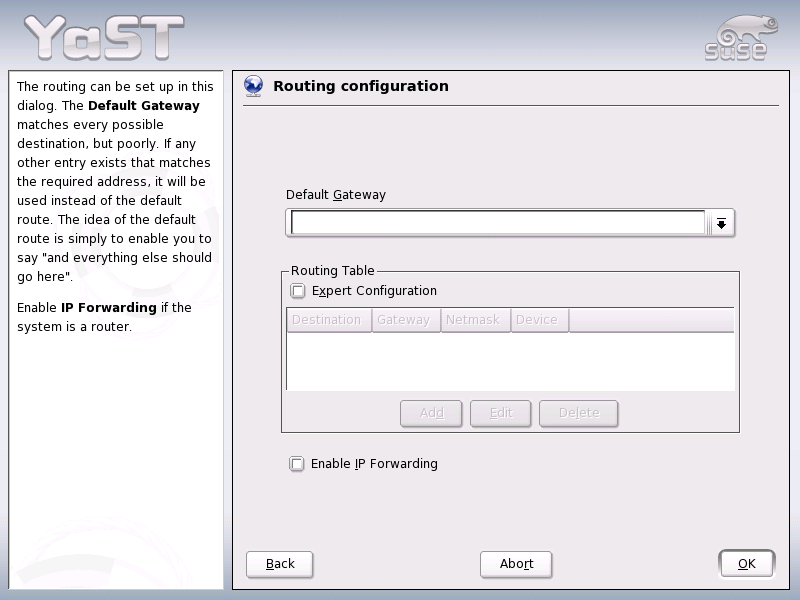Viewport: 800px width, 600px height.
Task: Click the Delete button in Routing Table
Action: click(578, 413)
